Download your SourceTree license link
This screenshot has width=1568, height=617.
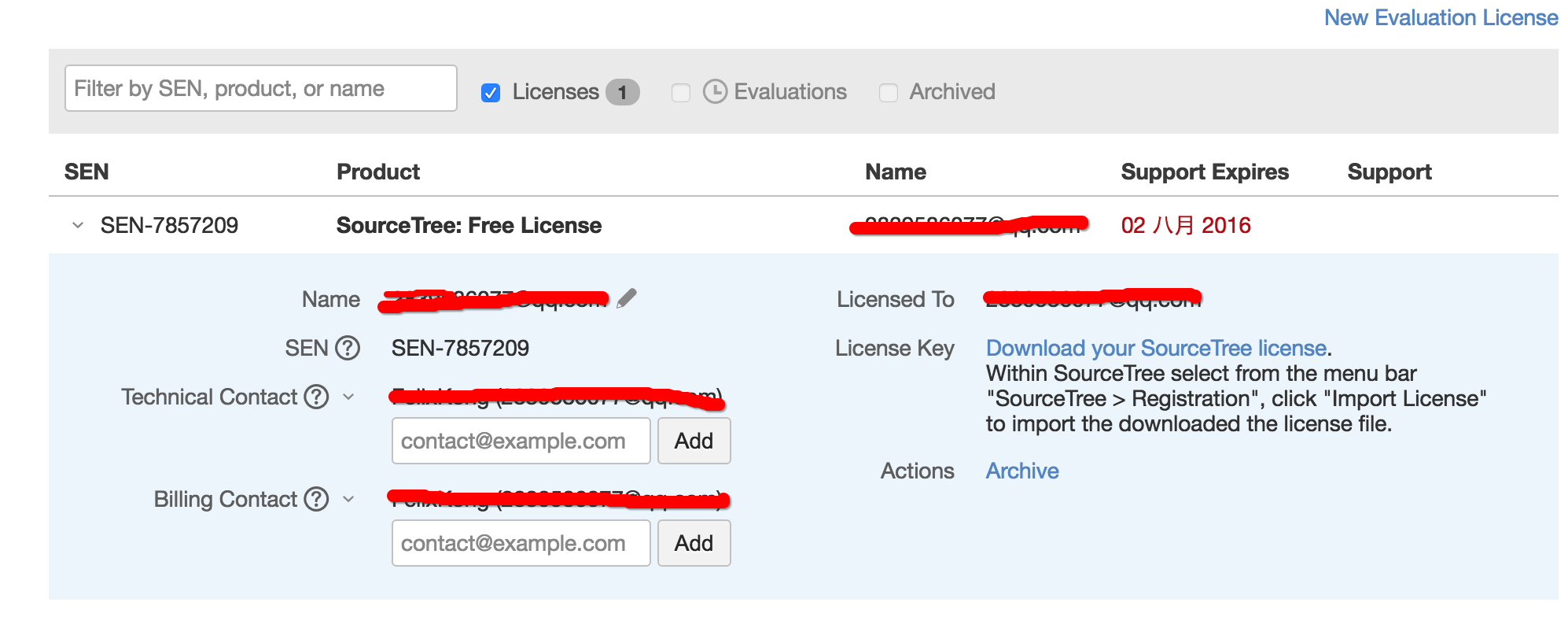click(1157, 348)
